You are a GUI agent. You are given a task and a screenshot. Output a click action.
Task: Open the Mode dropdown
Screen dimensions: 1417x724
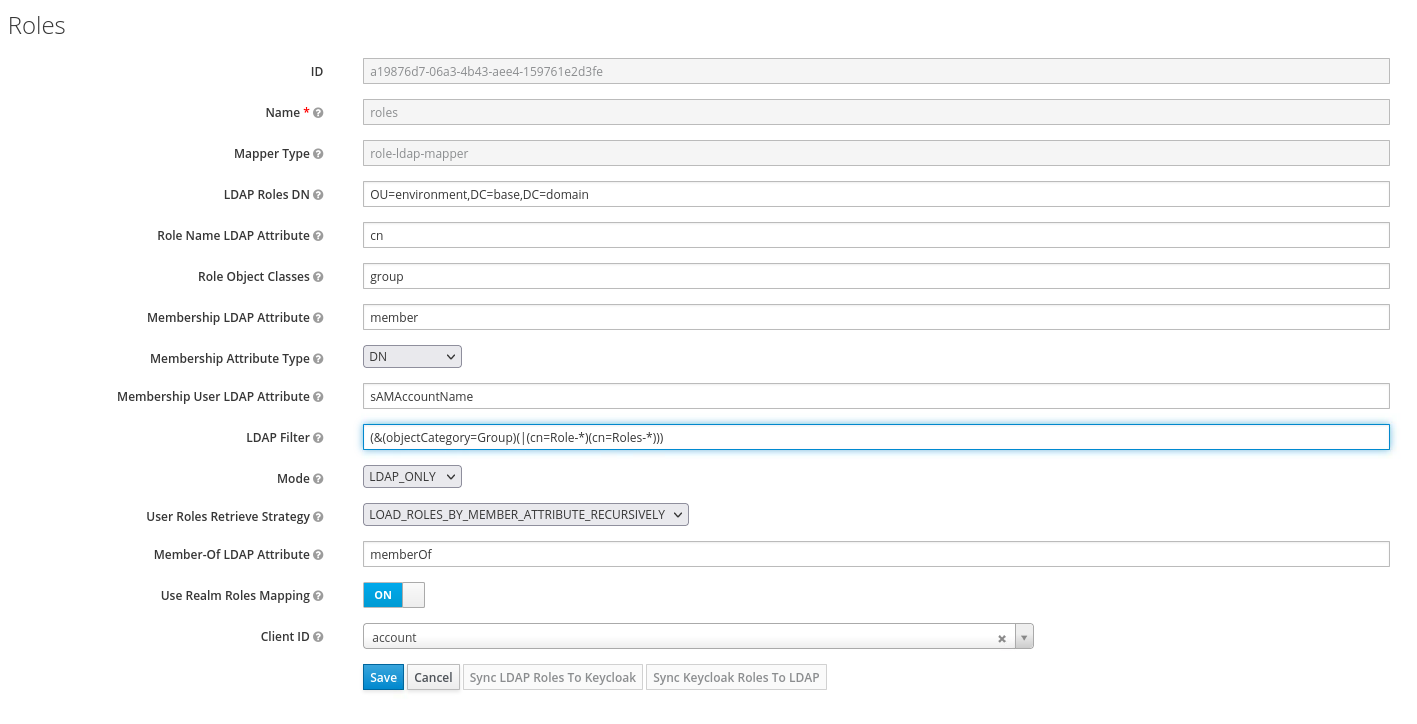coord(412,477)
